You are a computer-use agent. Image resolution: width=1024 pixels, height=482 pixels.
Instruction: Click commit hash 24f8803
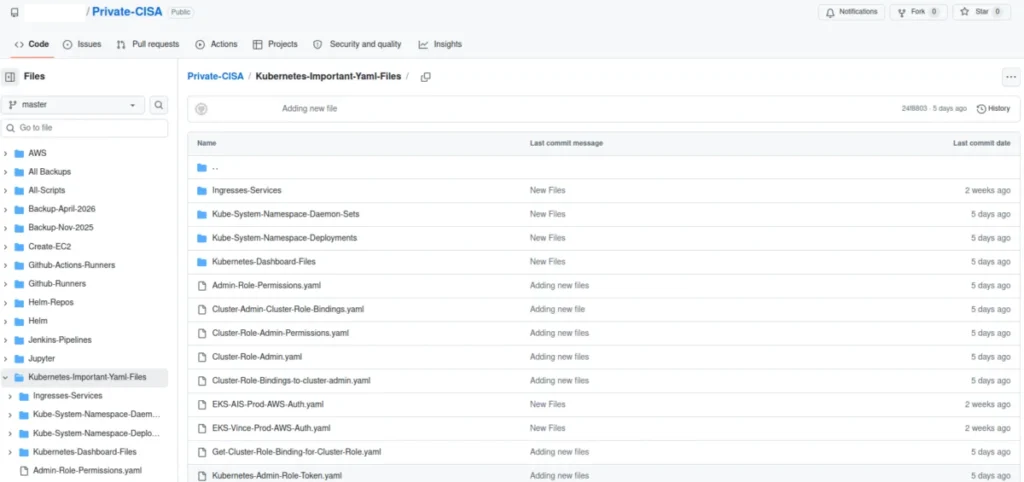click(x=913, y=108)
